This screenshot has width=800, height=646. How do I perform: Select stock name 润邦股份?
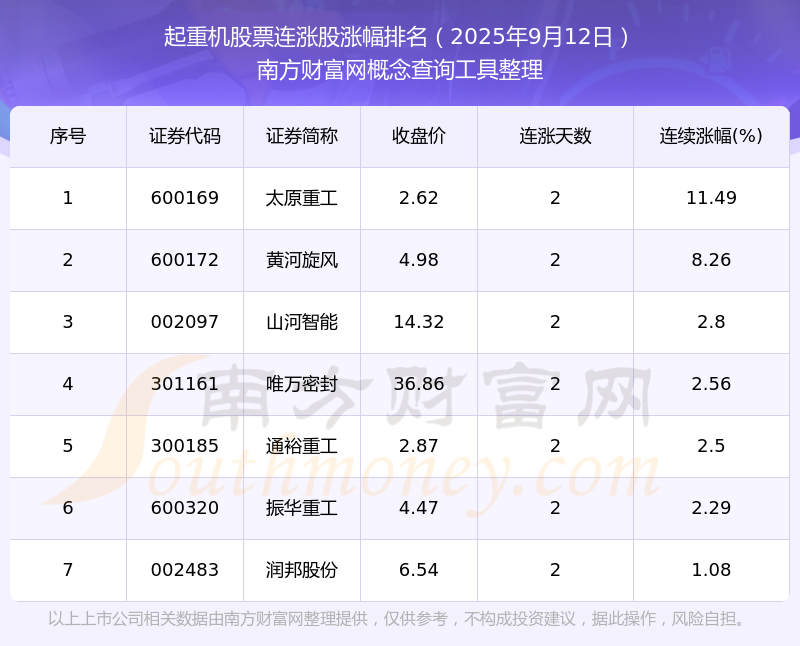[x=302, y=570]
